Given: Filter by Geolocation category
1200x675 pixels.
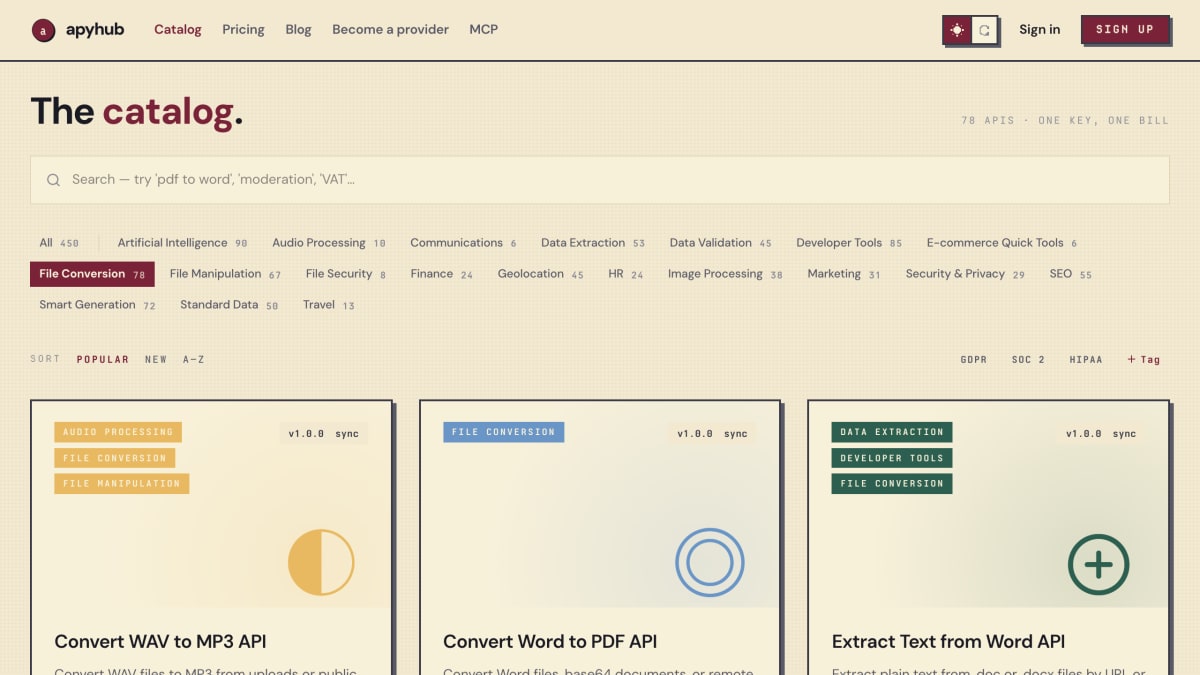Looking at the screenshot, I should pyautogui.click(x=540, y=274).
